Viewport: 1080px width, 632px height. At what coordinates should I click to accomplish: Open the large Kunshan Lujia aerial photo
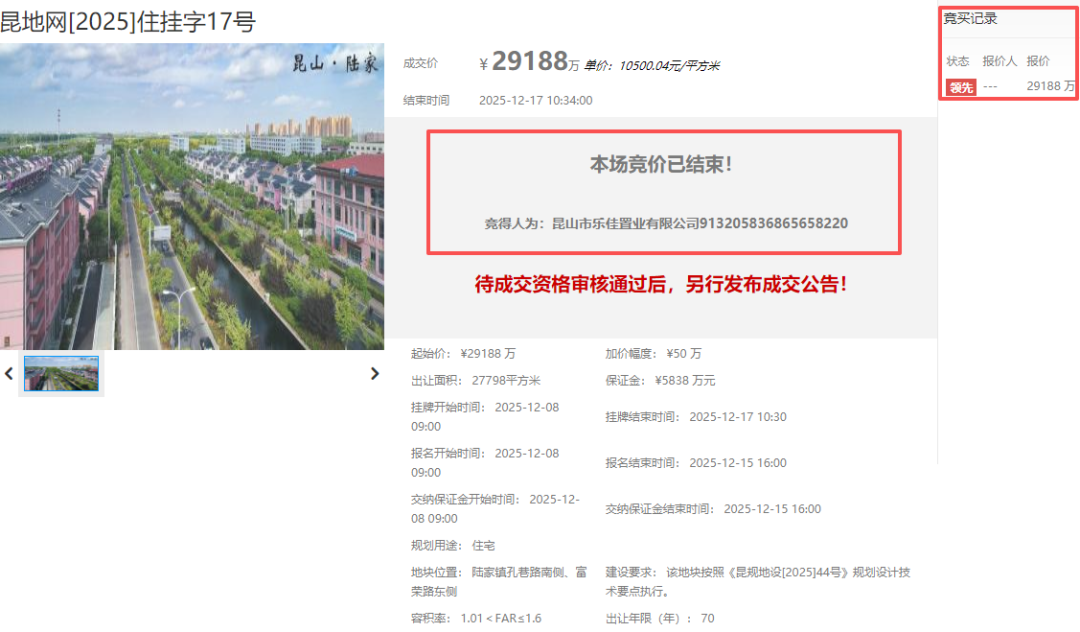pos(192,197)
